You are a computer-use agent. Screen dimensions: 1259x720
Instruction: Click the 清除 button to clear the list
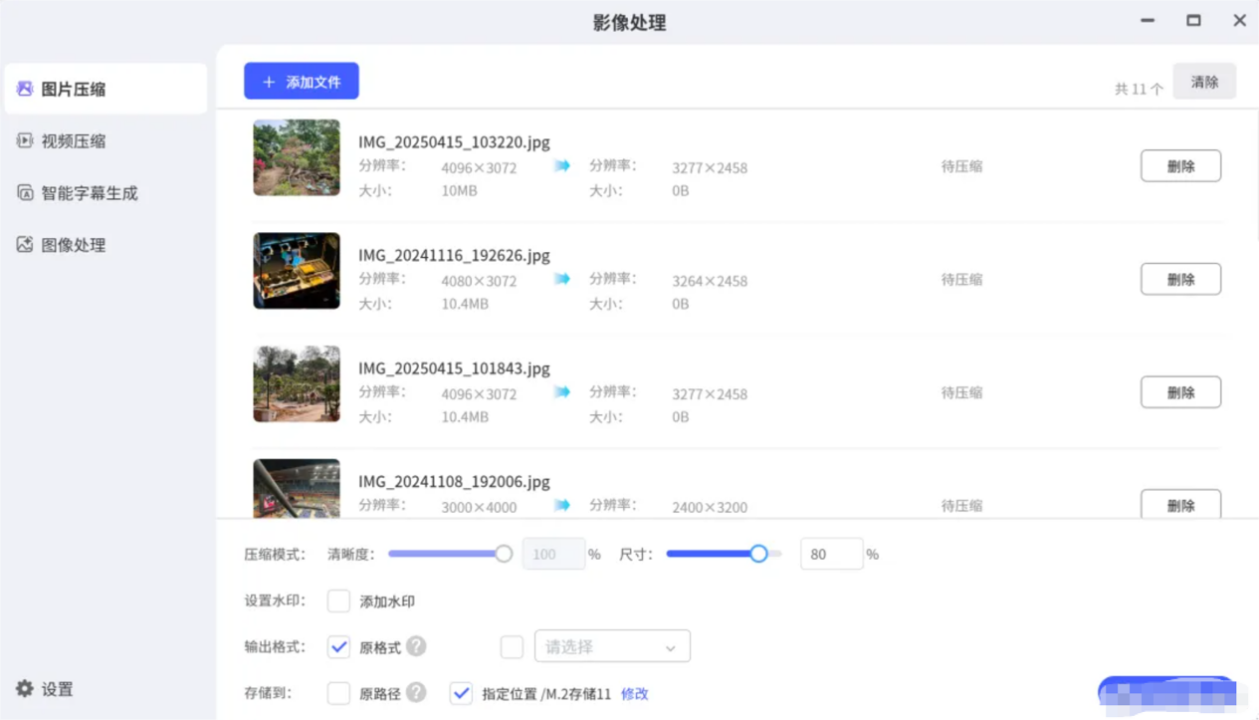pyautogui.click(x=1203, y=81)
